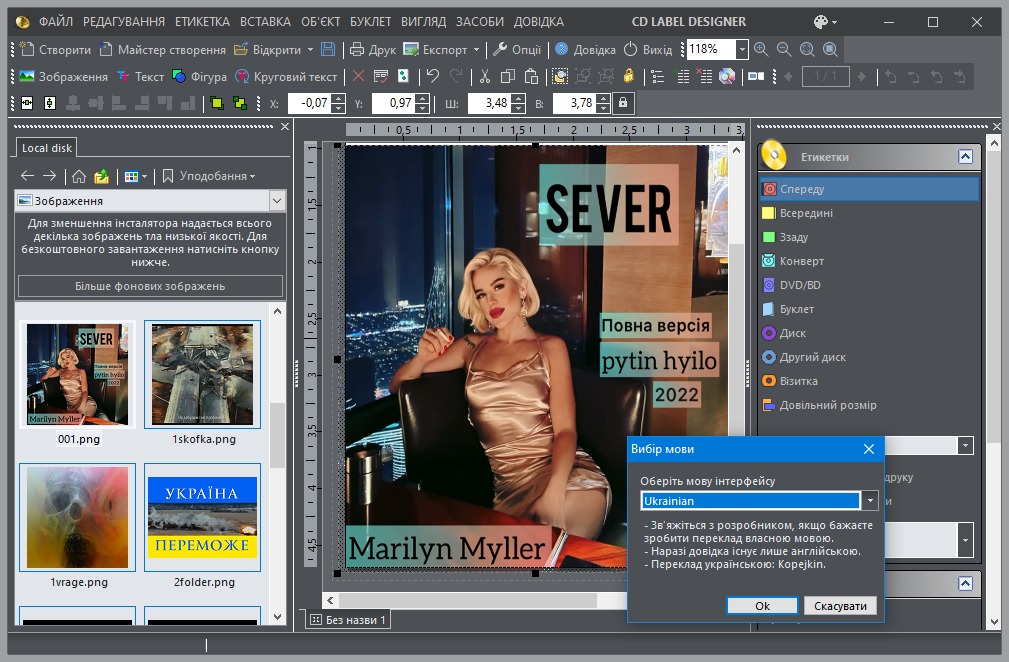The image size is (1009, 662).
Task: Navigate back in the file browser
Action: (x=27, y=176)
